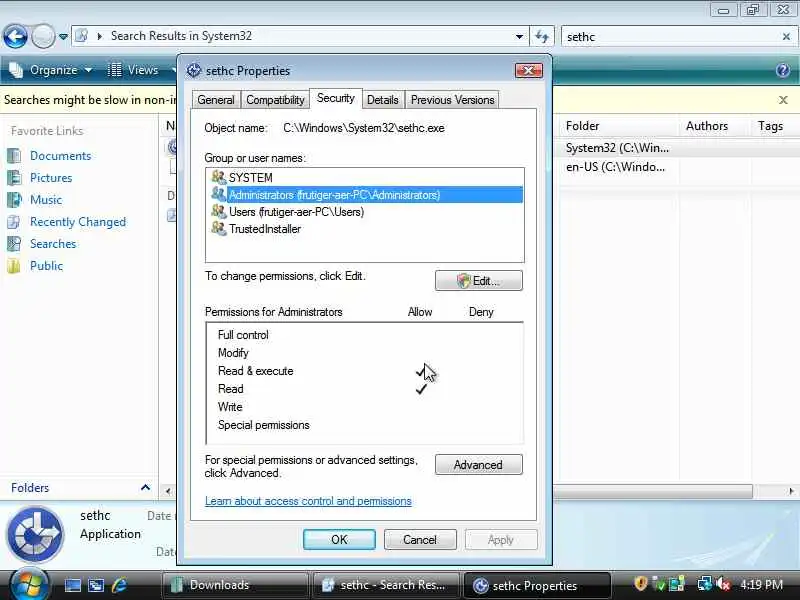Open the Windows Start orb
This screenshot has height=600, width=800.
pyautogui.click(x=28, y=584)
